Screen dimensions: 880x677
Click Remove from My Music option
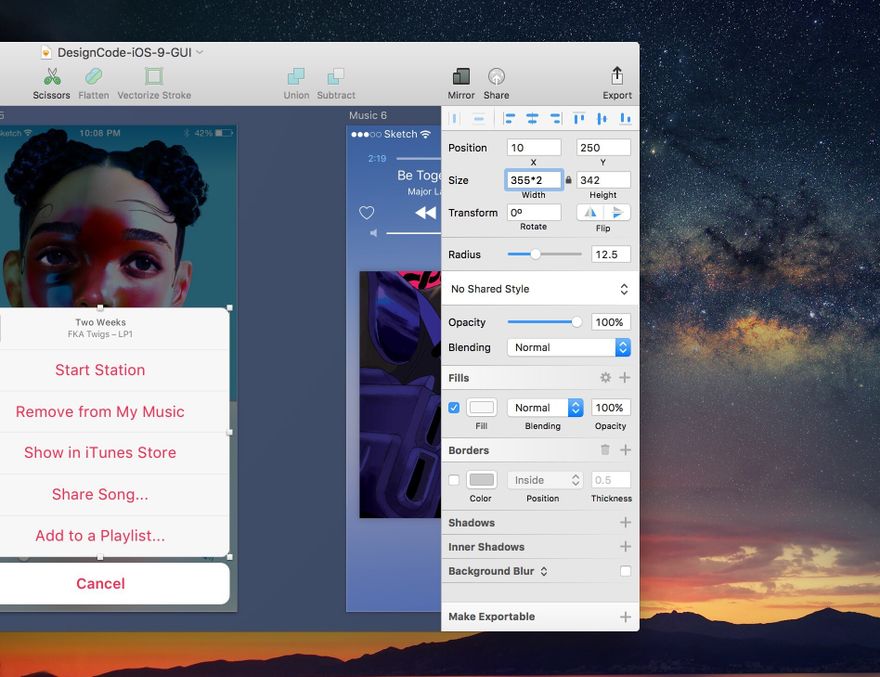click(x=100, y=411)
